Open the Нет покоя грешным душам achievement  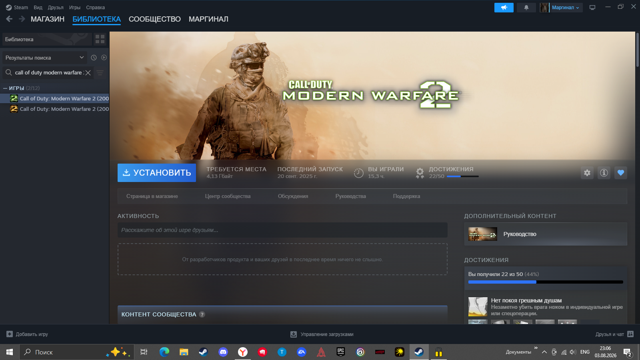(545, 307)
